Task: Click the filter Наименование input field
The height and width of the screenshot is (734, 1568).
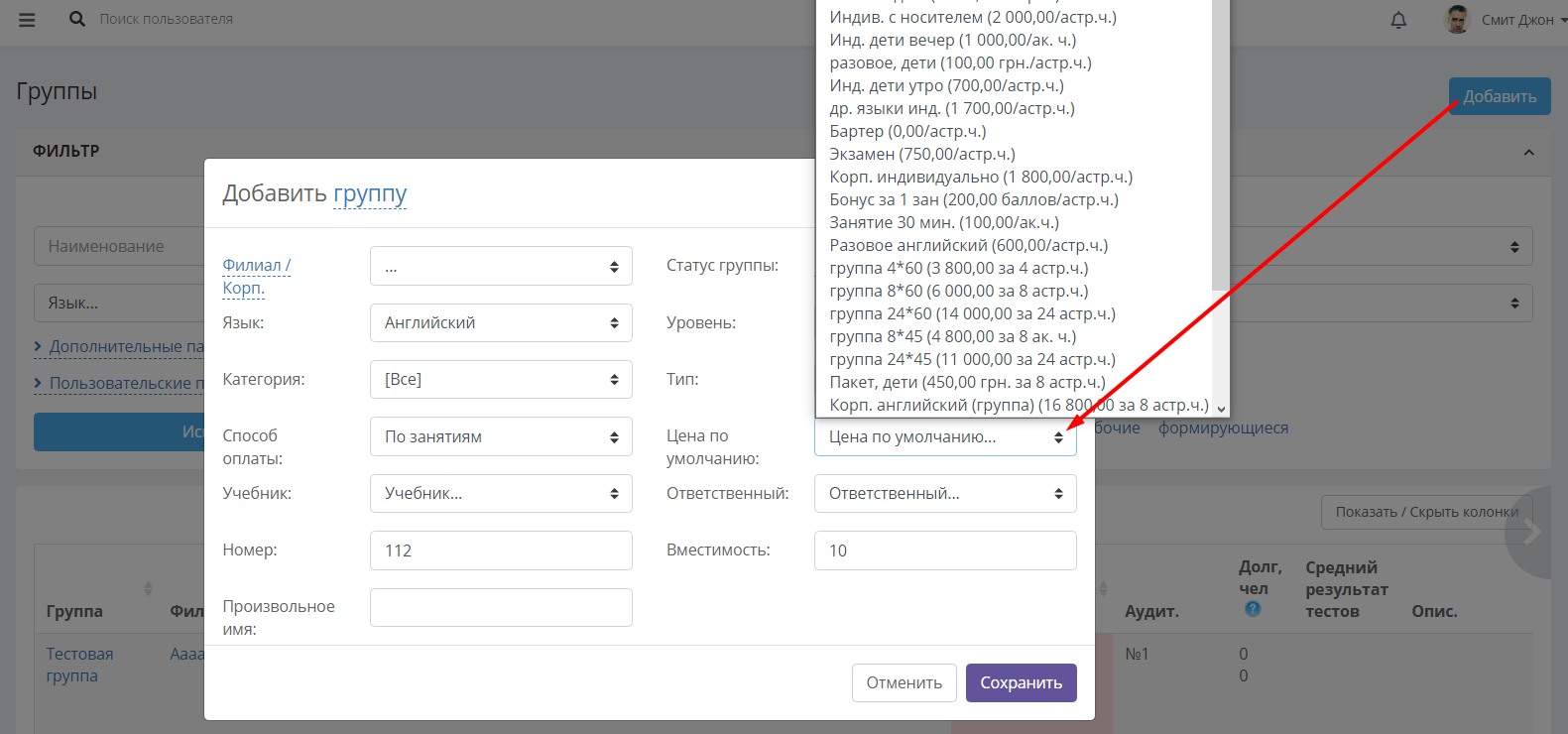Action: click(x=119, y=246)
